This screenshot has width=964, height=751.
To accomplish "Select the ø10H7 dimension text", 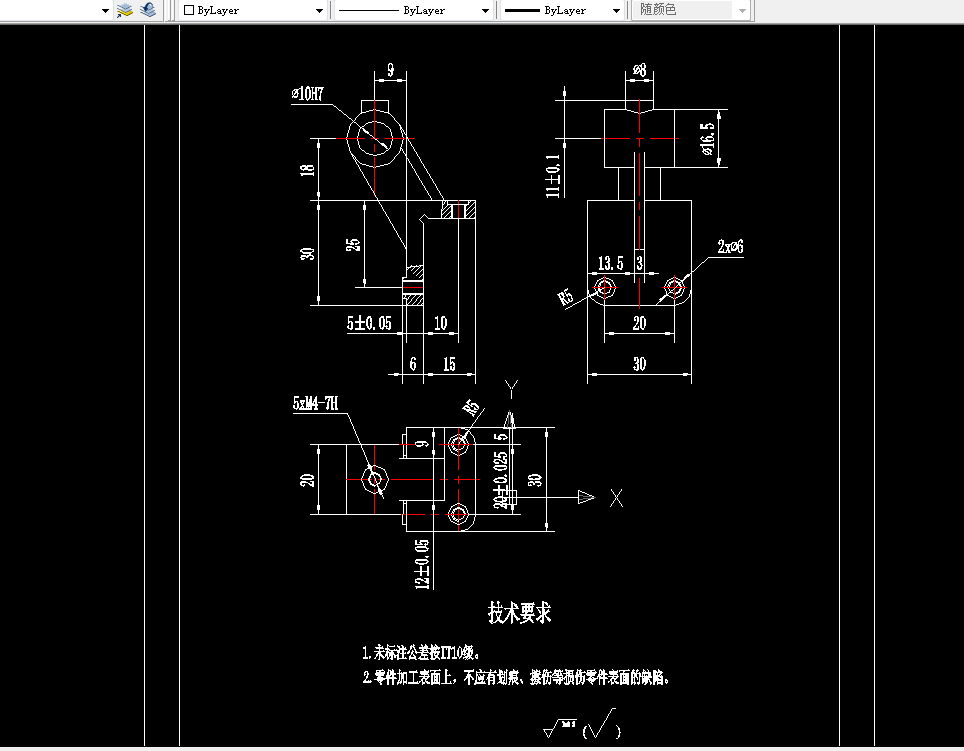I will (x=307, y=94).
